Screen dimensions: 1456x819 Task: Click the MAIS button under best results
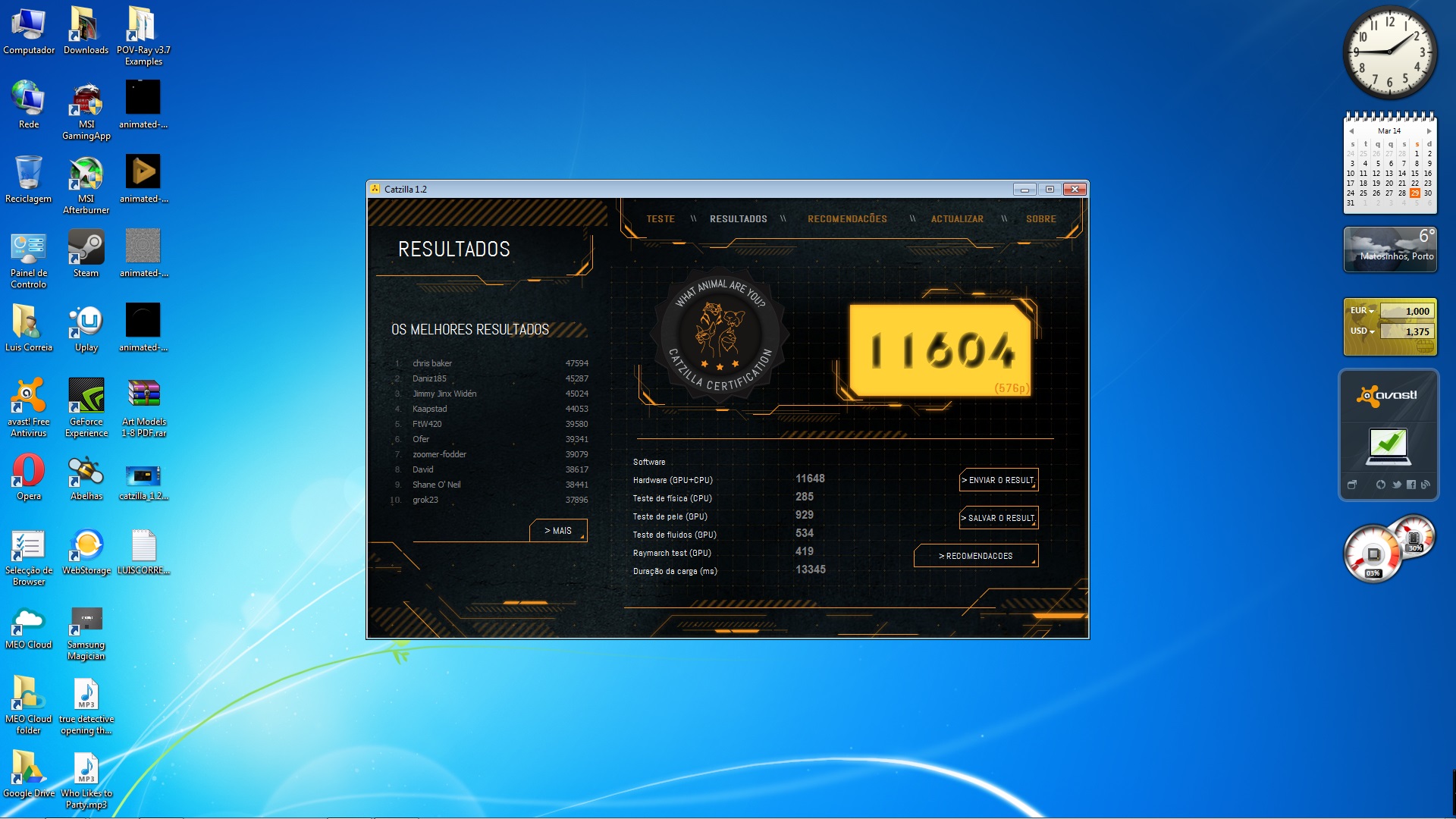(x=558, y=530)
